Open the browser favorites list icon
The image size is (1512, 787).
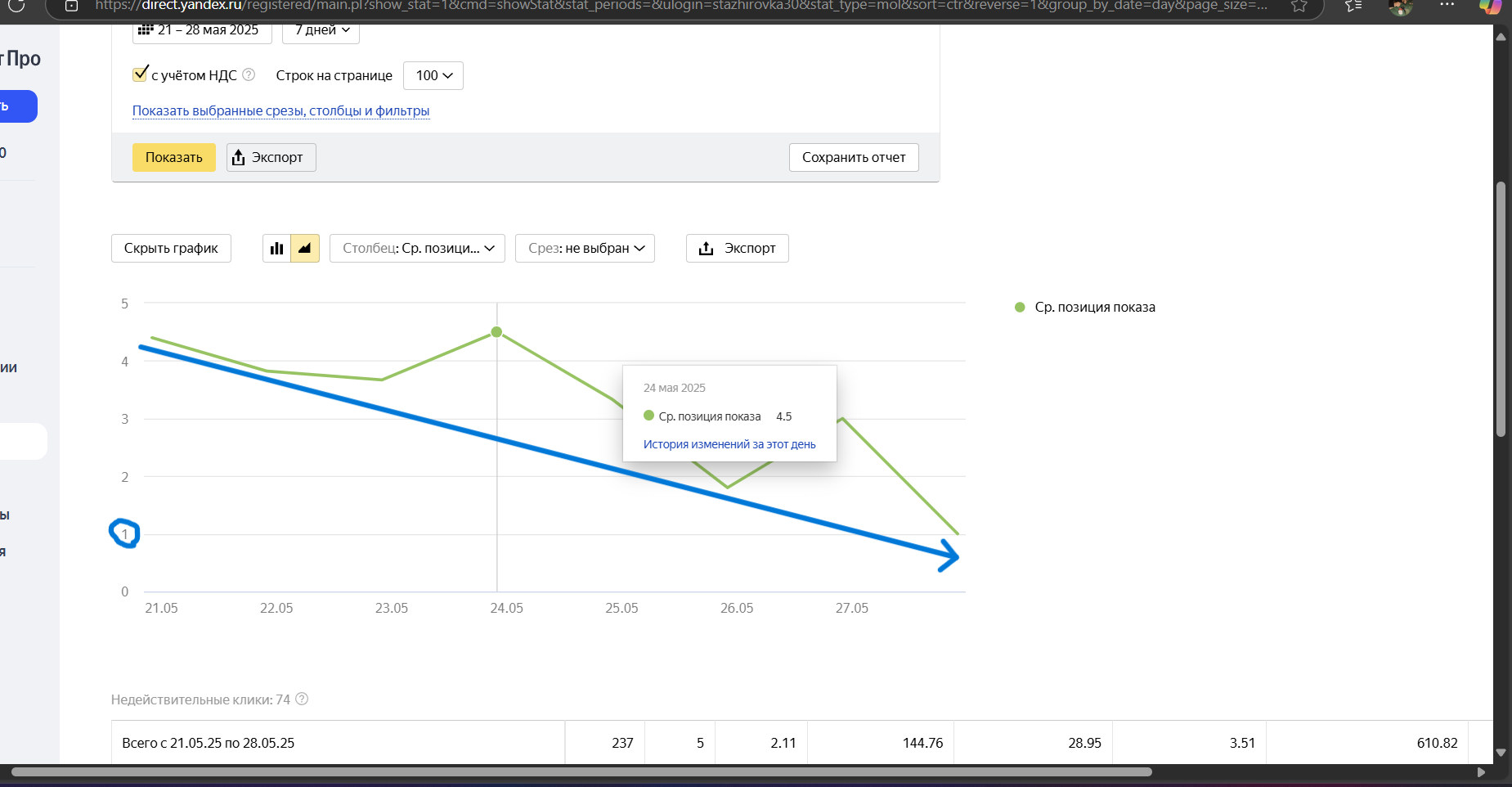coord(1353,6)
